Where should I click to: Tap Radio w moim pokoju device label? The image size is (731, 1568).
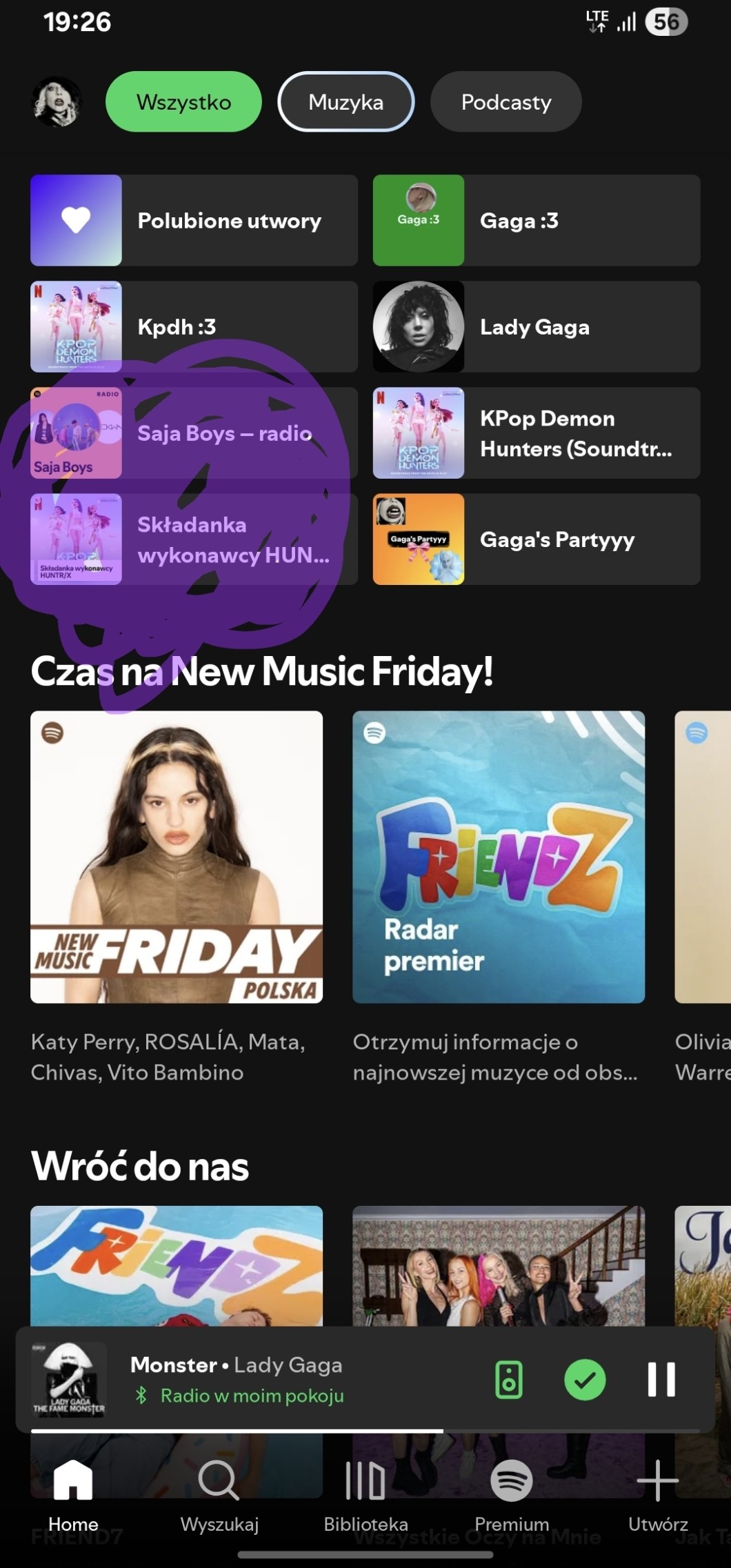tap(252, 1396)
